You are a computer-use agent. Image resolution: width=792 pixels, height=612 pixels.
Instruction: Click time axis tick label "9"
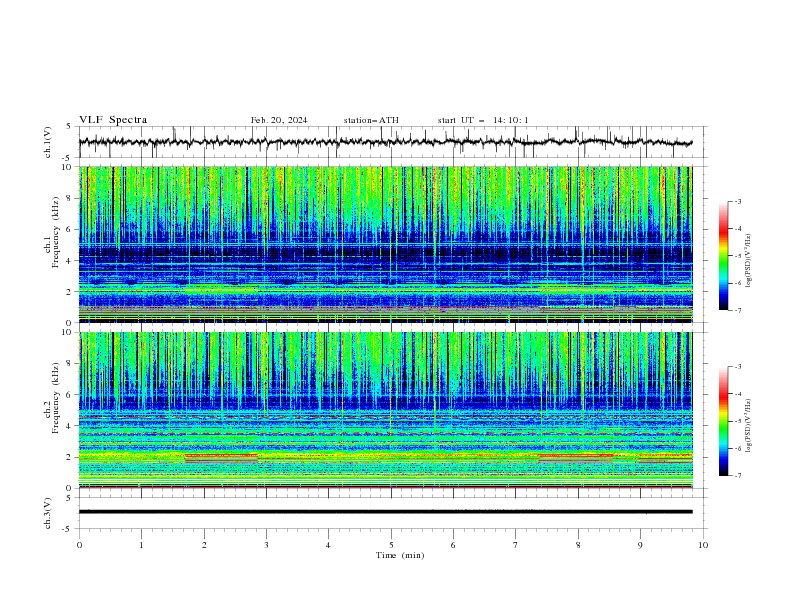[x=640, y=545]
